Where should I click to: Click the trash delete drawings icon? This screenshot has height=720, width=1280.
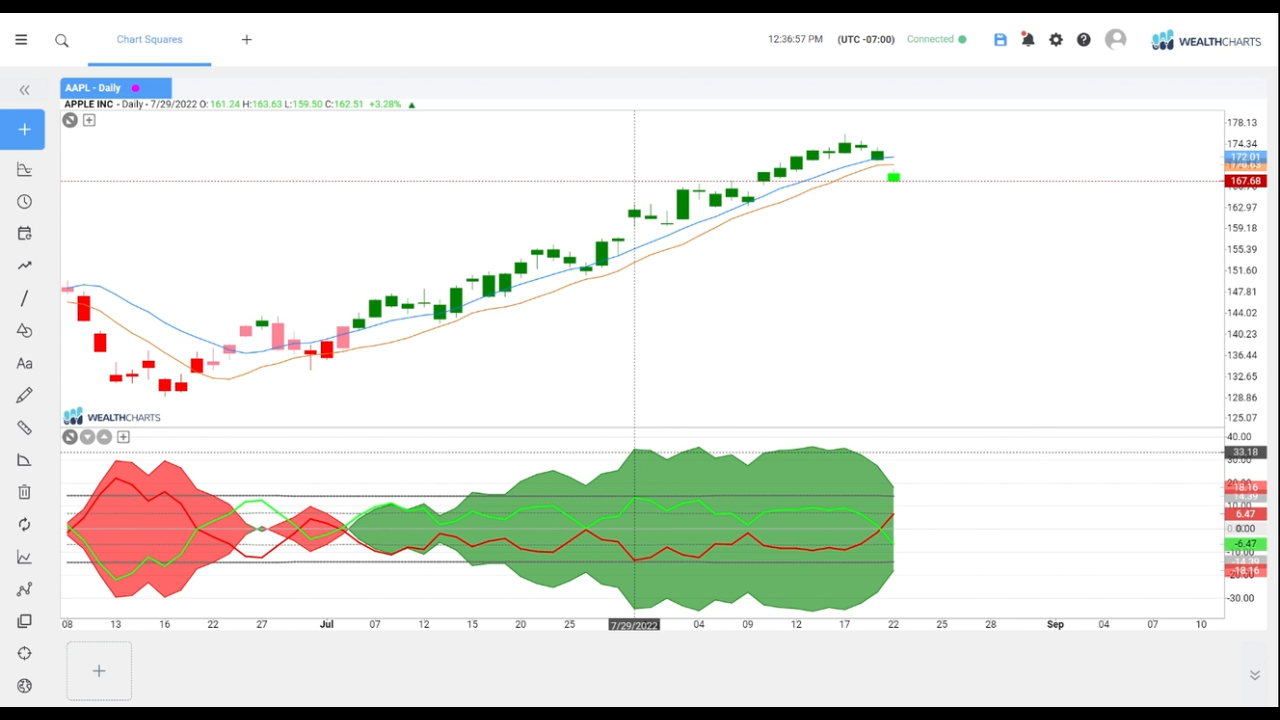coord(24,492)
